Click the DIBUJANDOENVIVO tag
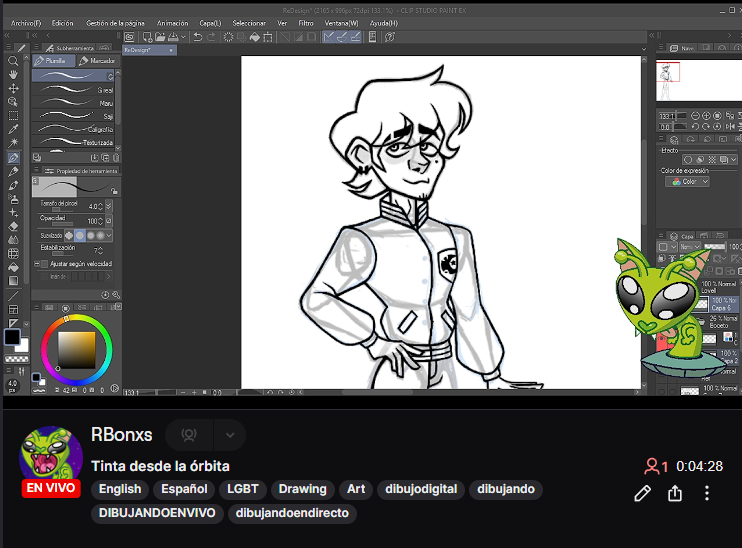Image resolution: width=742 pixels, height=548 pixels. click(x=157, y=513)
